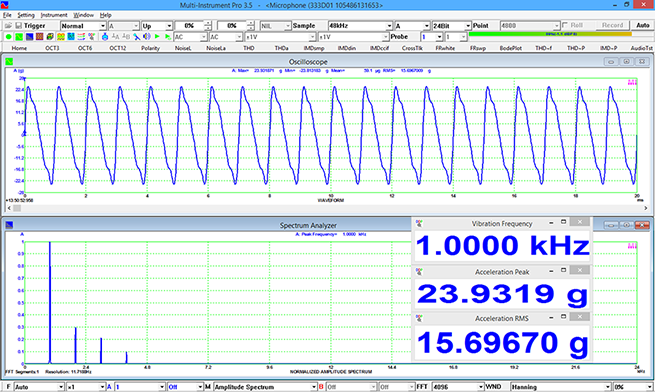This screenshot has height=392, width=655.
Task: Open the Oscilloscope green waveform icon
Action: [19, 37]
